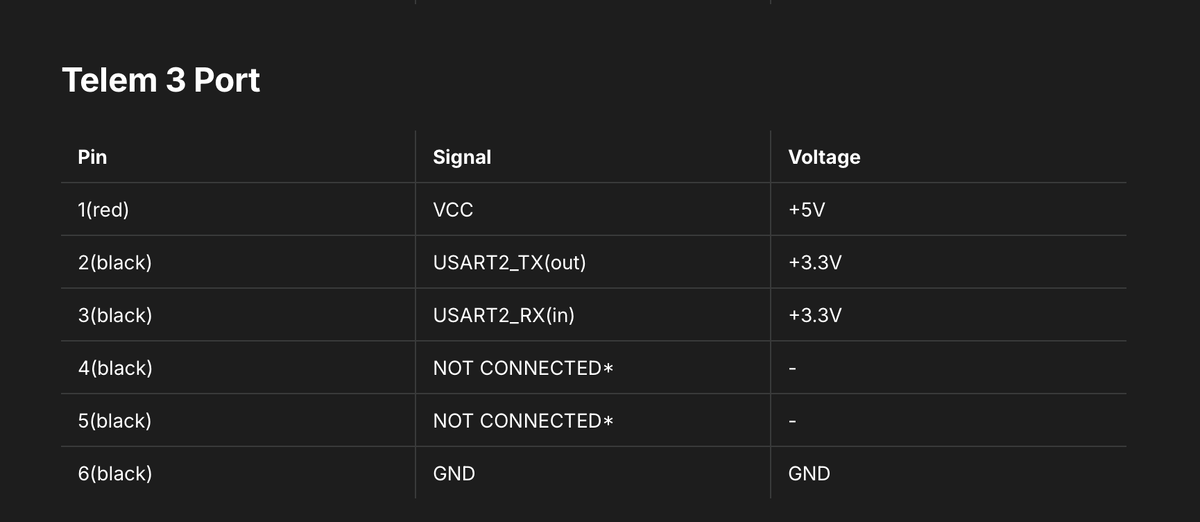This screenshot has height=522, width=1200.
Task: Click NOT CONNECTED* in pin 4 row
Action: coord(523,368)
